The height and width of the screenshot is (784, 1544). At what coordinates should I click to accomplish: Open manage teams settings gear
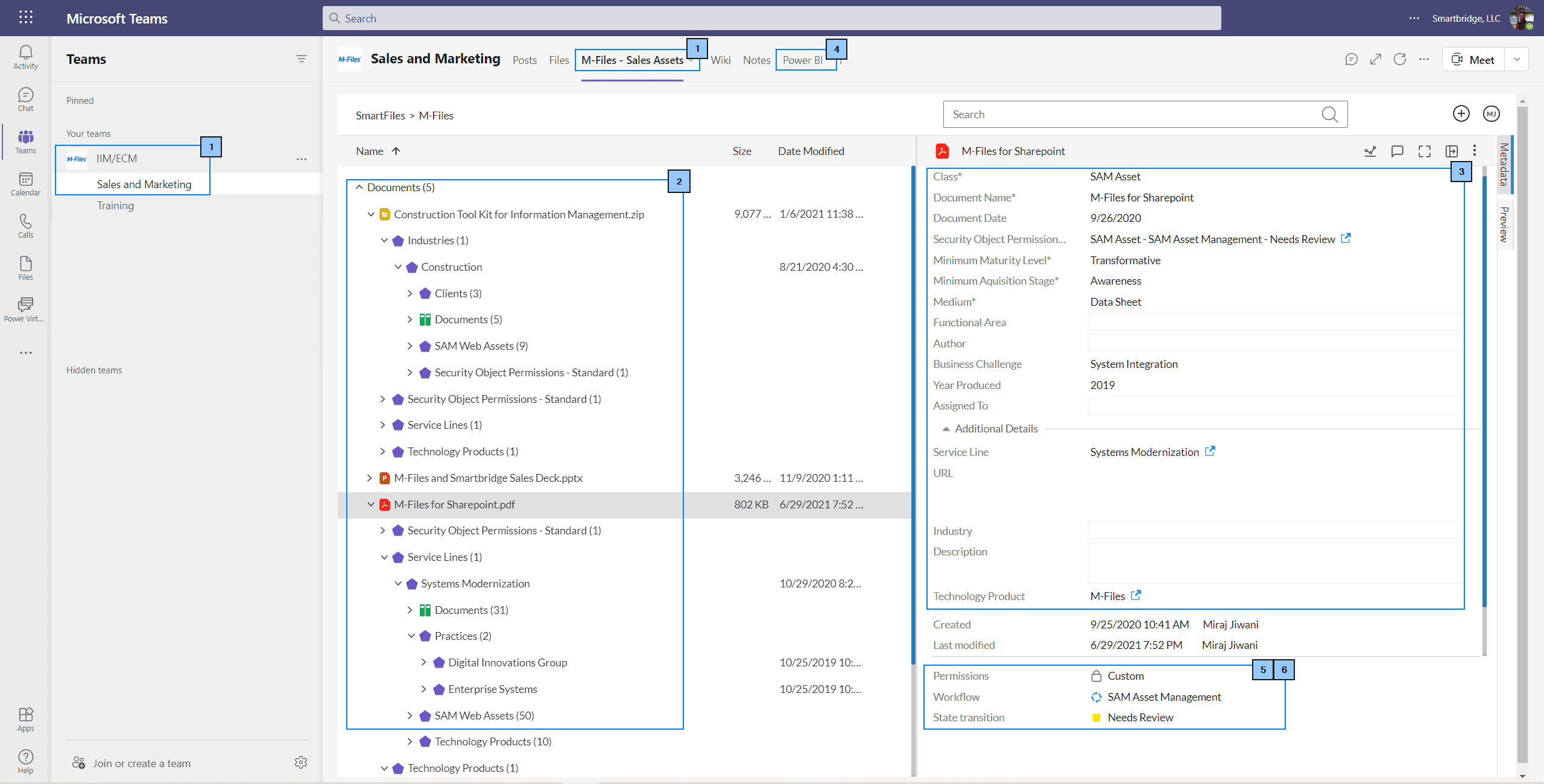coord(301,763)
